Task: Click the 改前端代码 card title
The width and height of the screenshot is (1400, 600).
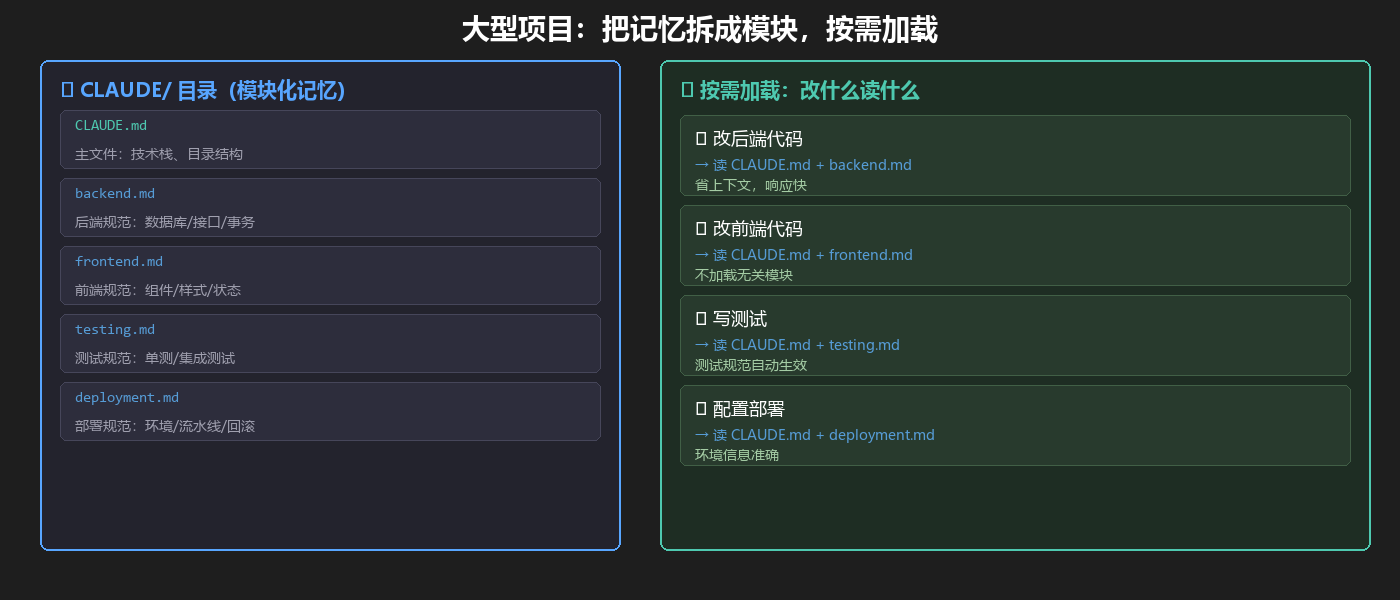Action: pyautogui.click(x=757, y=229)
